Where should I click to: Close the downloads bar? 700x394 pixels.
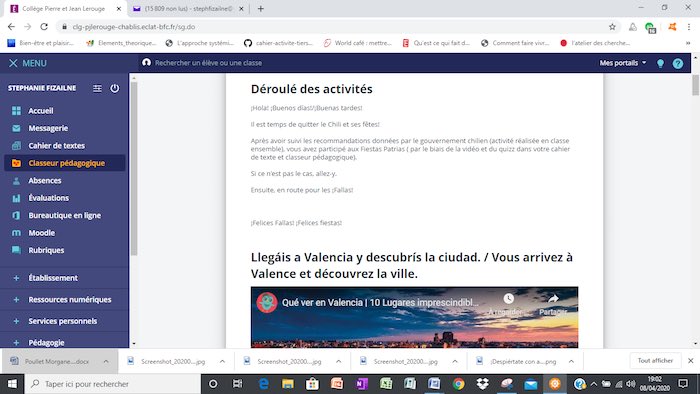(x=690, y=361)
